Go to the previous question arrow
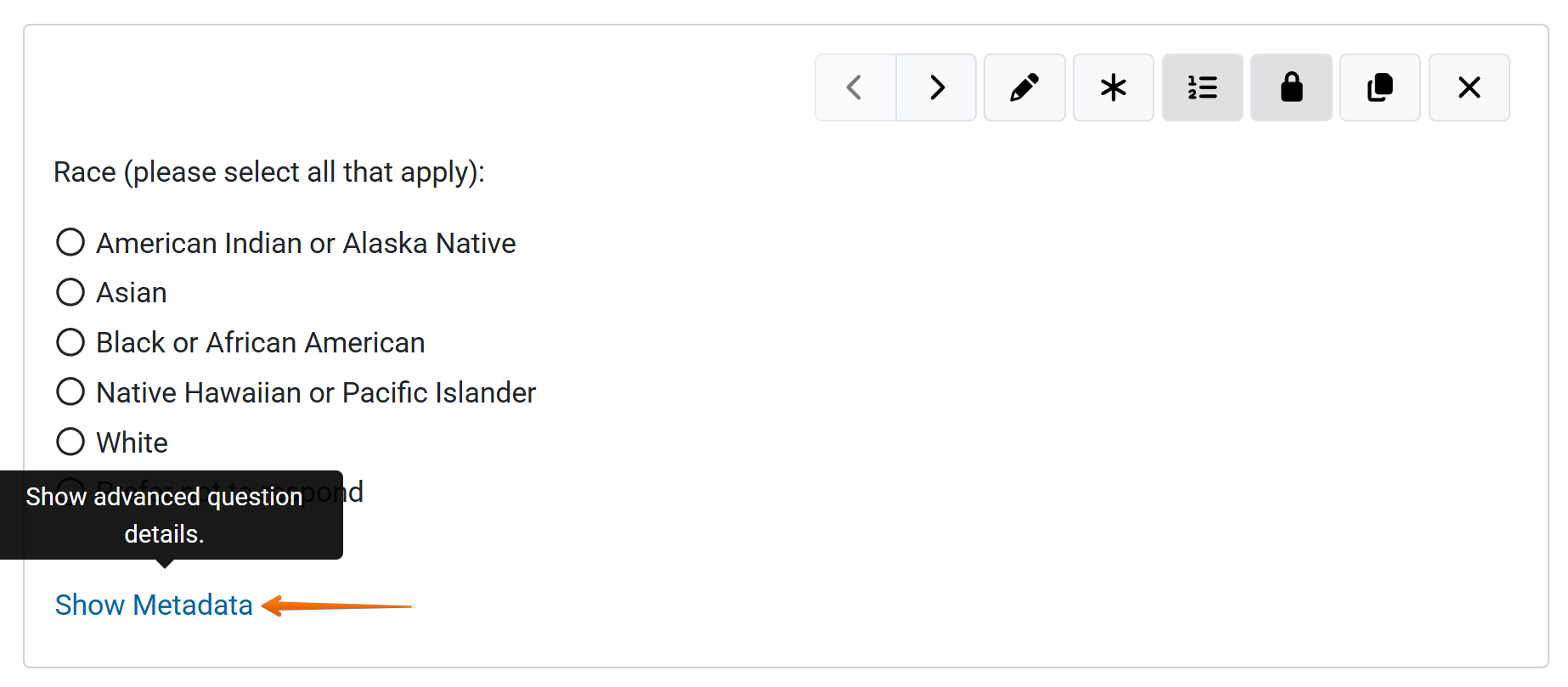The image size is (1568, 687). [855, 87]
